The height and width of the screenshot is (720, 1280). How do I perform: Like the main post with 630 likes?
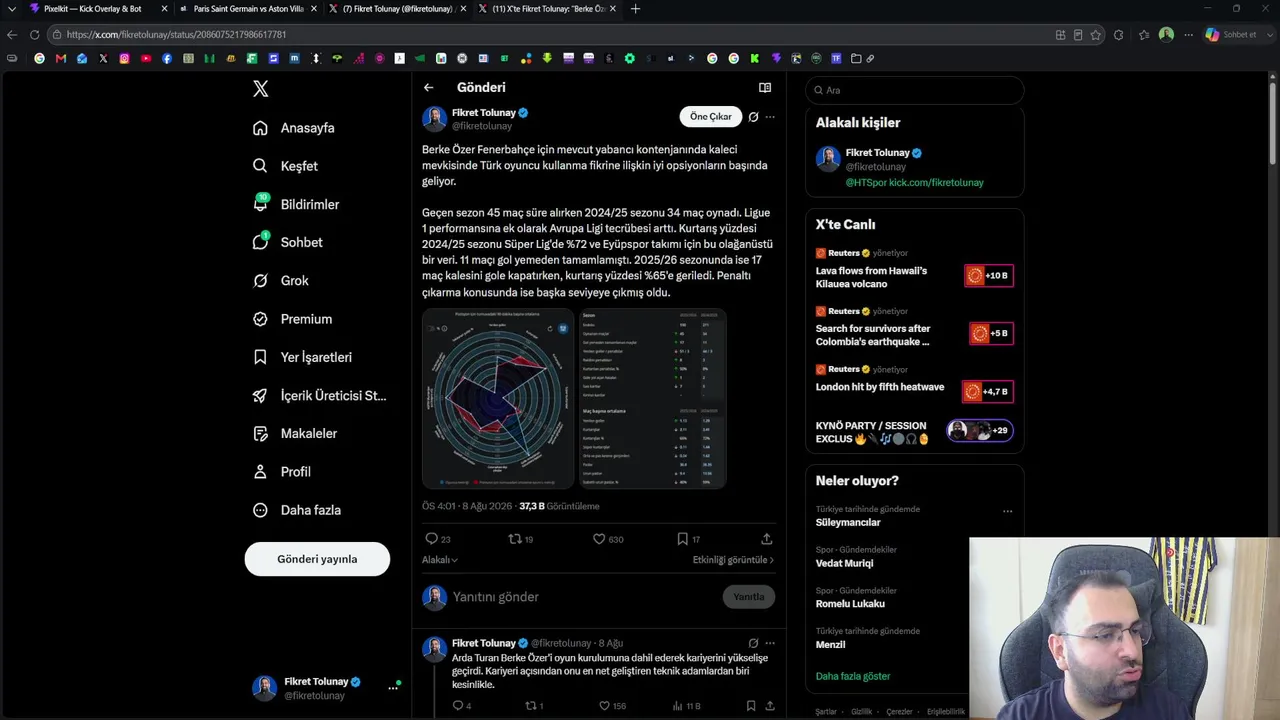click(x=608, y=539)
